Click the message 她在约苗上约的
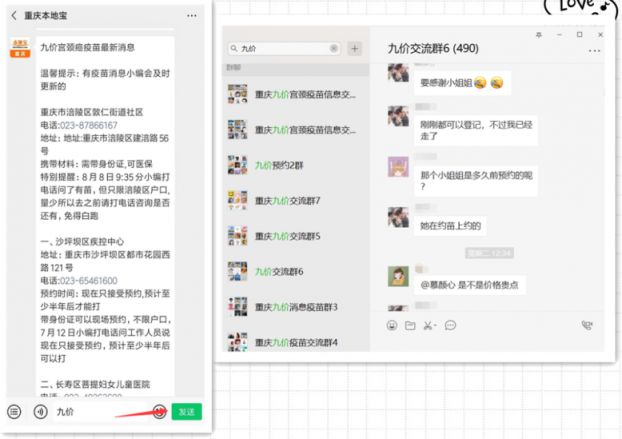Screen dimensions: 622x439 [x=451, y=226]
